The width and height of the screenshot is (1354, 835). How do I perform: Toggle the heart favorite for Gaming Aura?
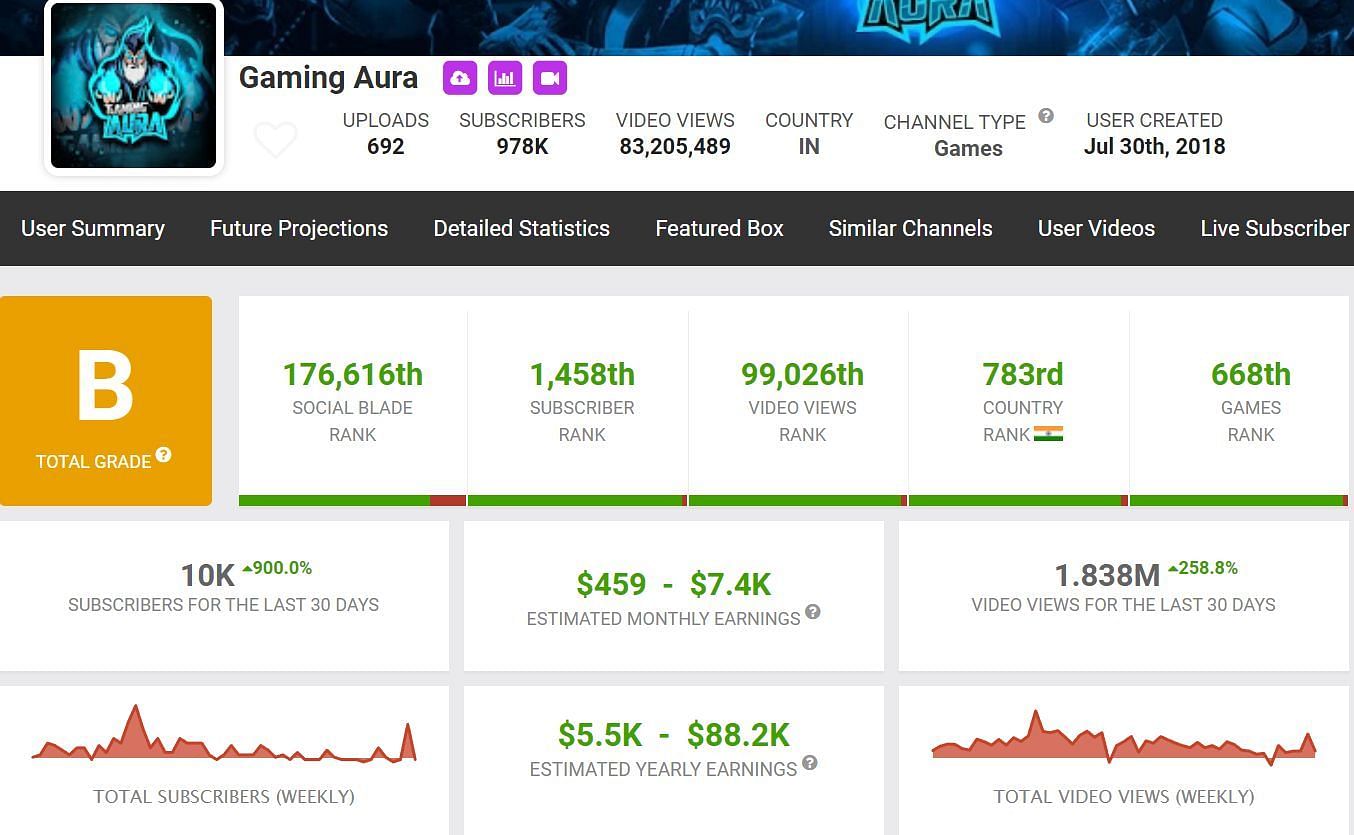(275, 140)
